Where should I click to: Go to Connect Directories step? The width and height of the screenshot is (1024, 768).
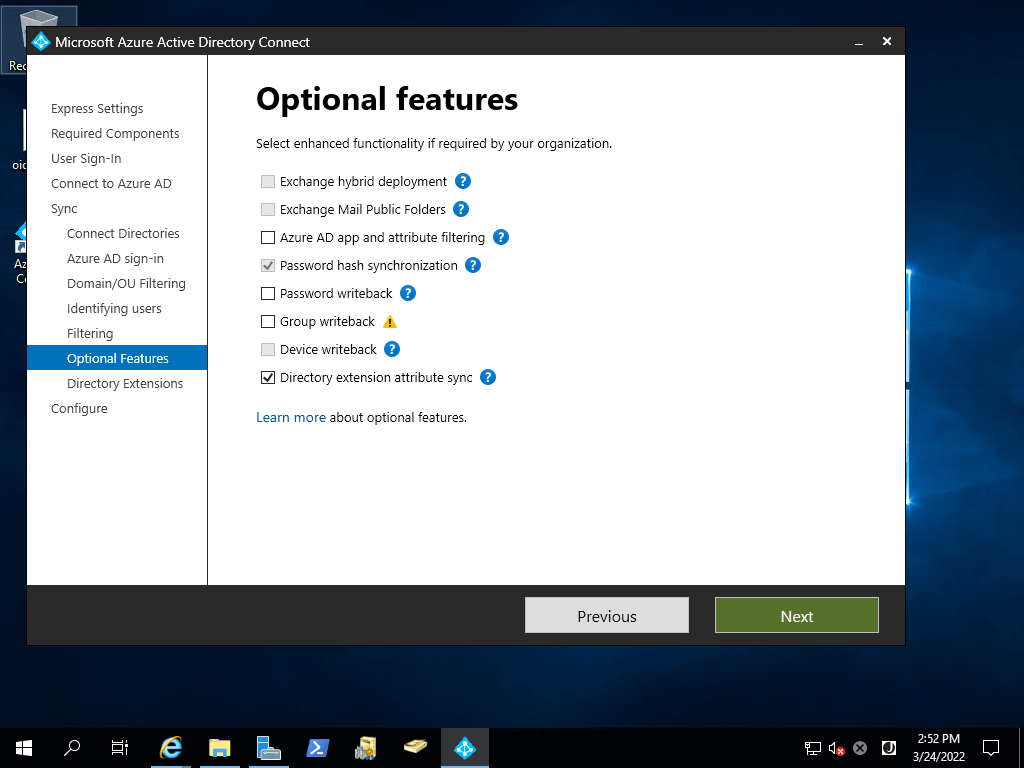[x=123, y=234]
